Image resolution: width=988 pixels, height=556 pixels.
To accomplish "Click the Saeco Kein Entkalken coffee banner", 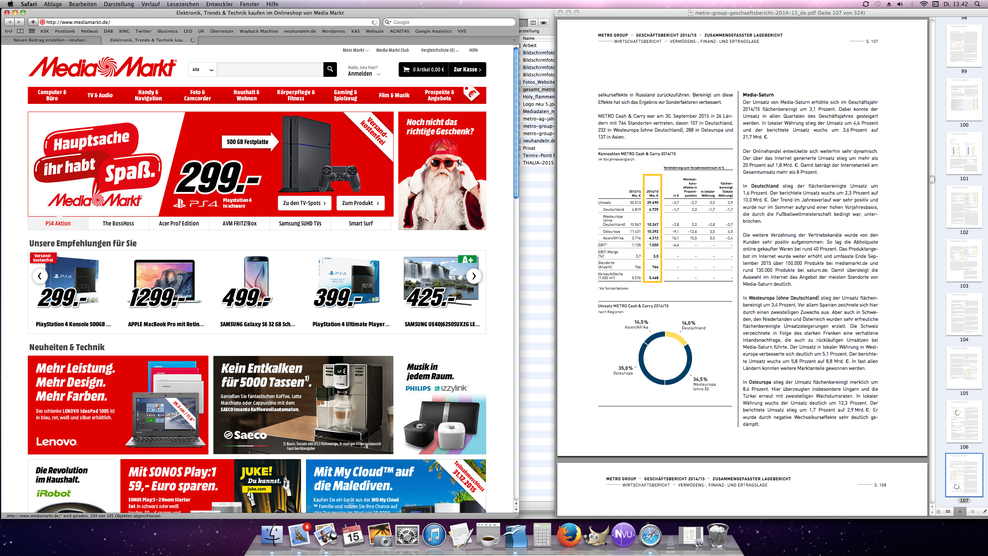I will tap(303, 405).
